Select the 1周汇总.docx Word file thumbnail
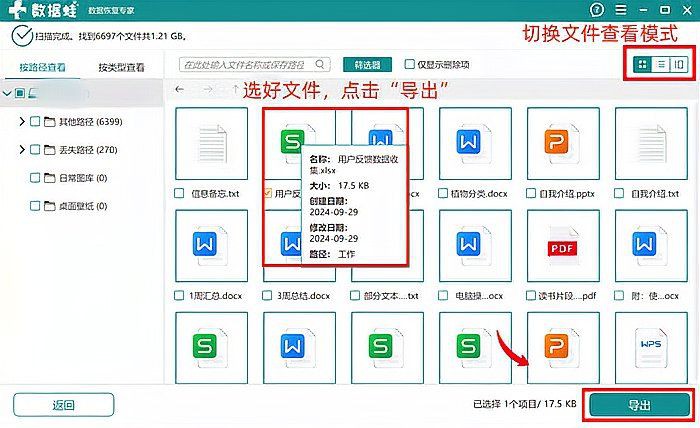This screenshot has width=700, height=428. click(x=212, y=246)
